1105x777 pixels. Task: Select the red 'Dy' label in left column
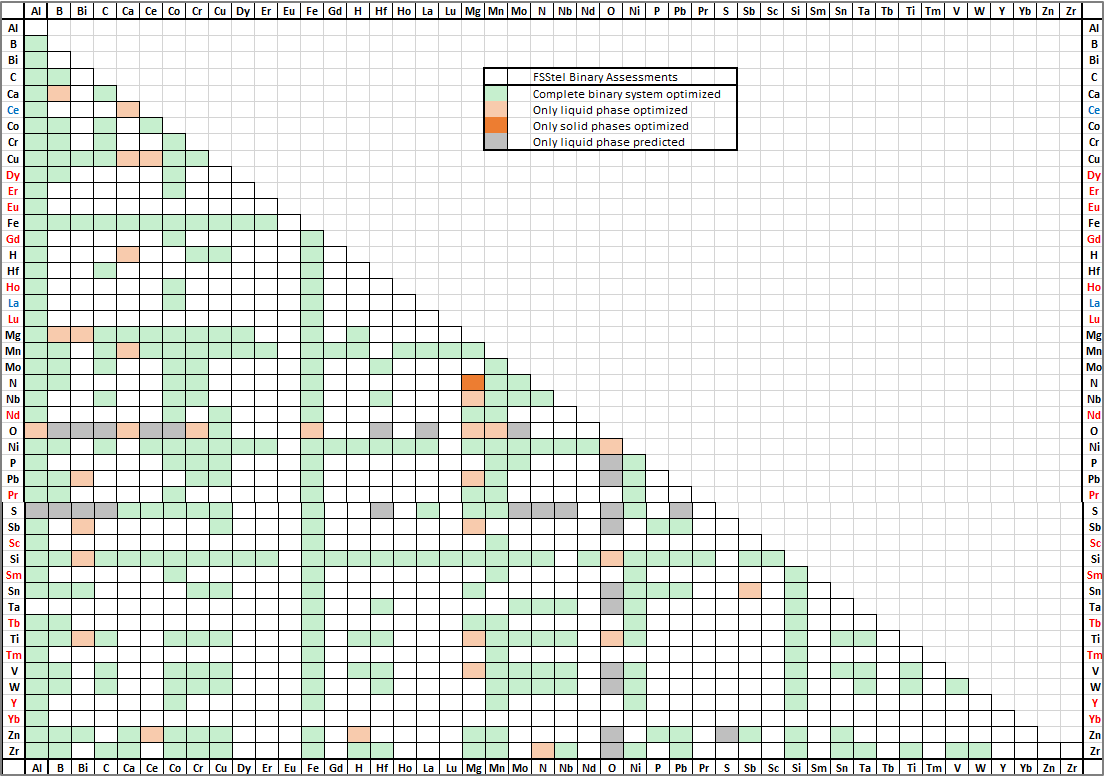[x=13, y=175]
